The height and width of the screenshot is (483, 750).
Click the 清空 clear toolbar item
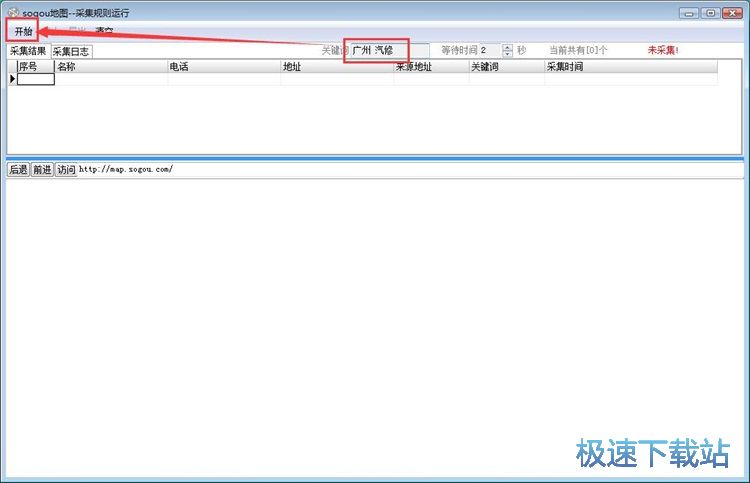pos(104,32)
